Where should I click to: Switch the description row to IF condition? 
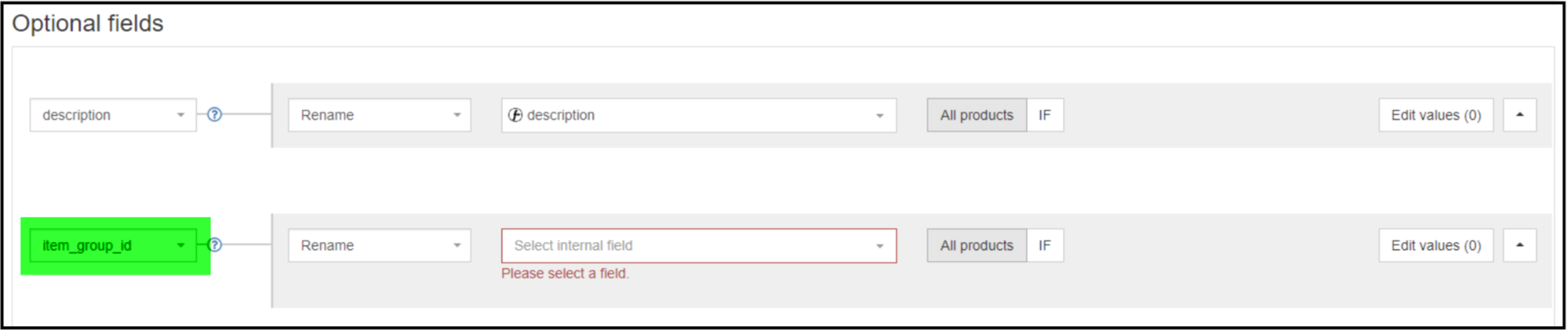click(1045, 115)
